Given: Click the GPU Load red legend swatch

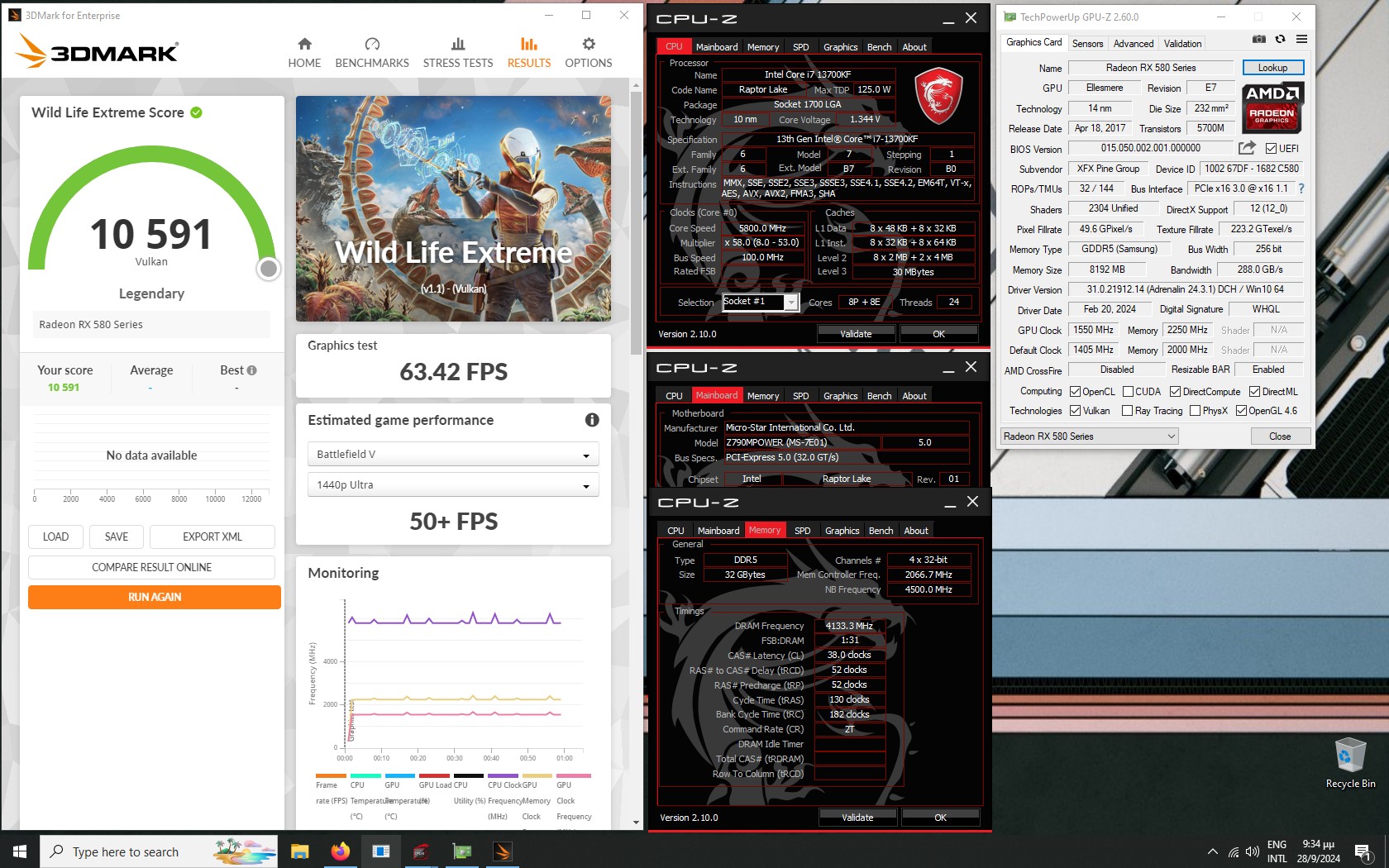Looking at the screenshot, I should click(x=434, y=775).
